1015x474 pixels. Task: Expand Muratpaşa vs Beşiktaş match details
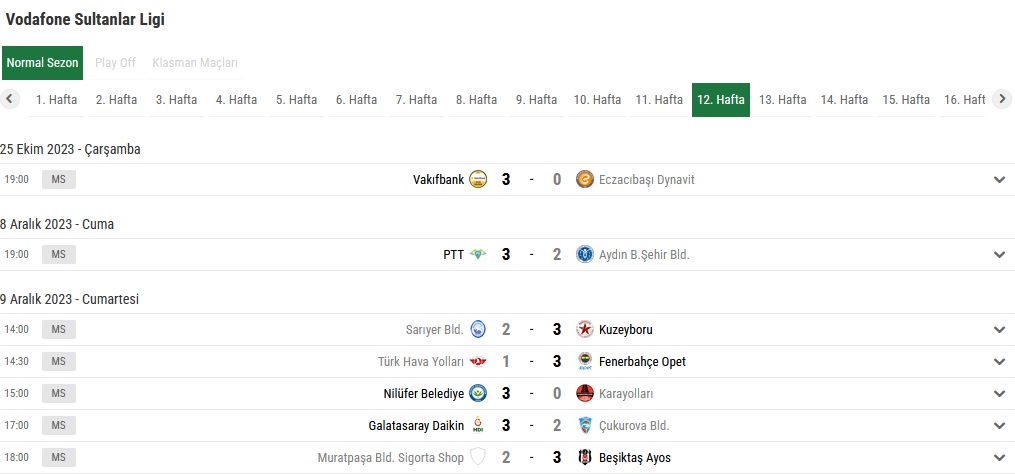point(999,458)
